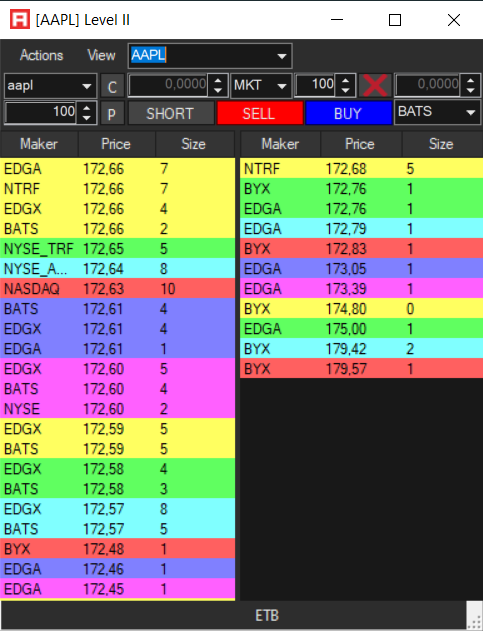Click the resize grip in status bar
The image size is (483, 631).
point(474,617)
